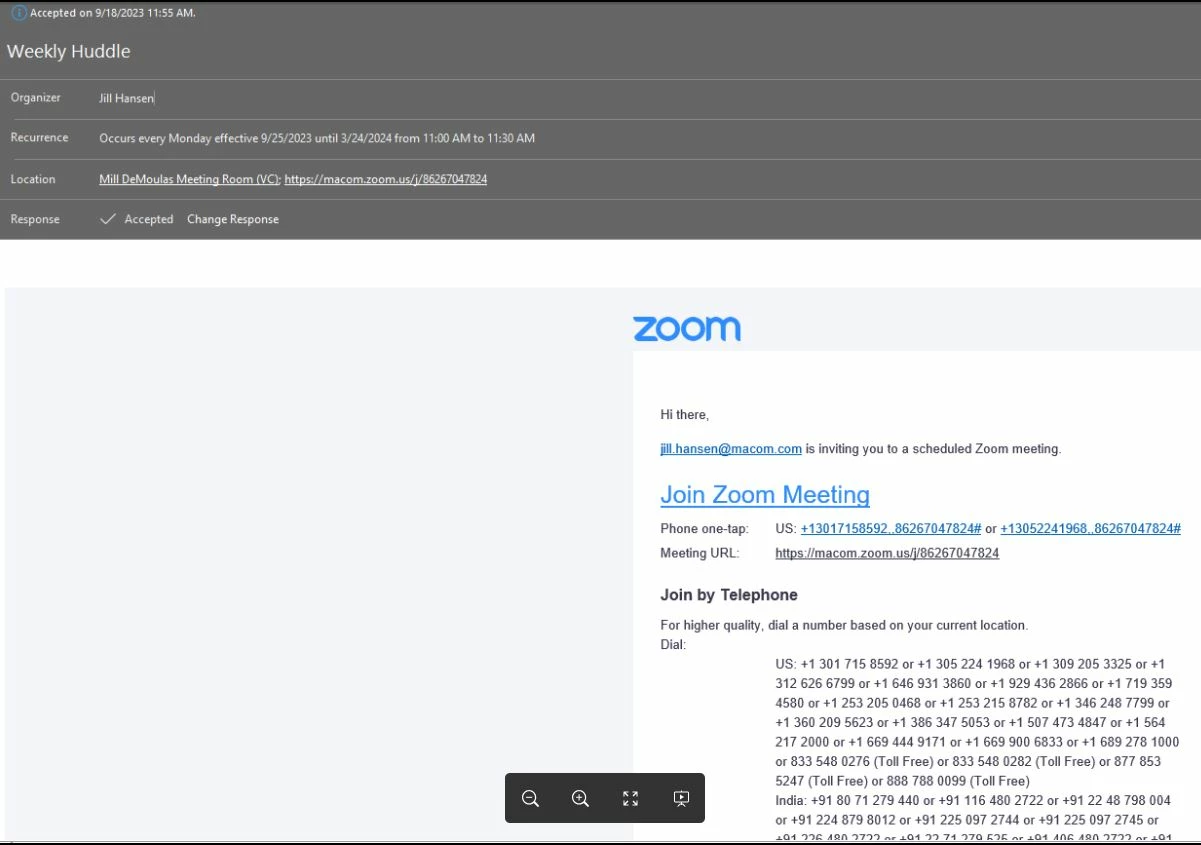The height and width of the screenshot is (845, 1201).
Task: Click the Accepted response status text
Action: click(149, 219)
